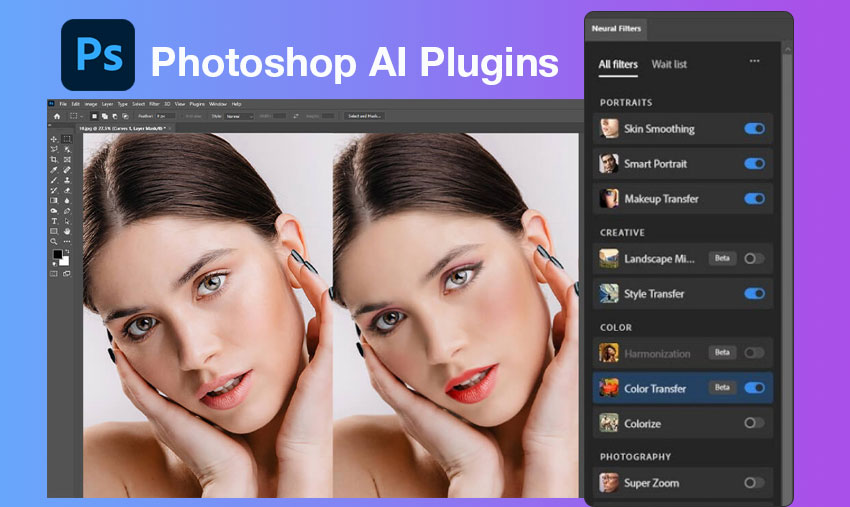The height and width of the screenshot is (507, 850).
Task: Disable the Makeup Transfer toggle
Action: click(x=754, y=198)
